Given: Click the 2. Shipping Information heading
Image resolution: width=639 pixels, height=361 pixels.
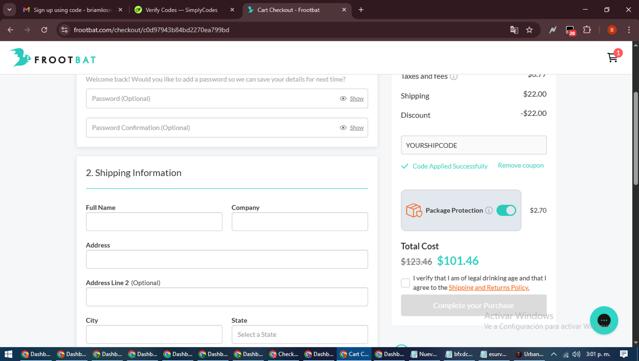Looking at the screenshot, I should tap(134, 173).
